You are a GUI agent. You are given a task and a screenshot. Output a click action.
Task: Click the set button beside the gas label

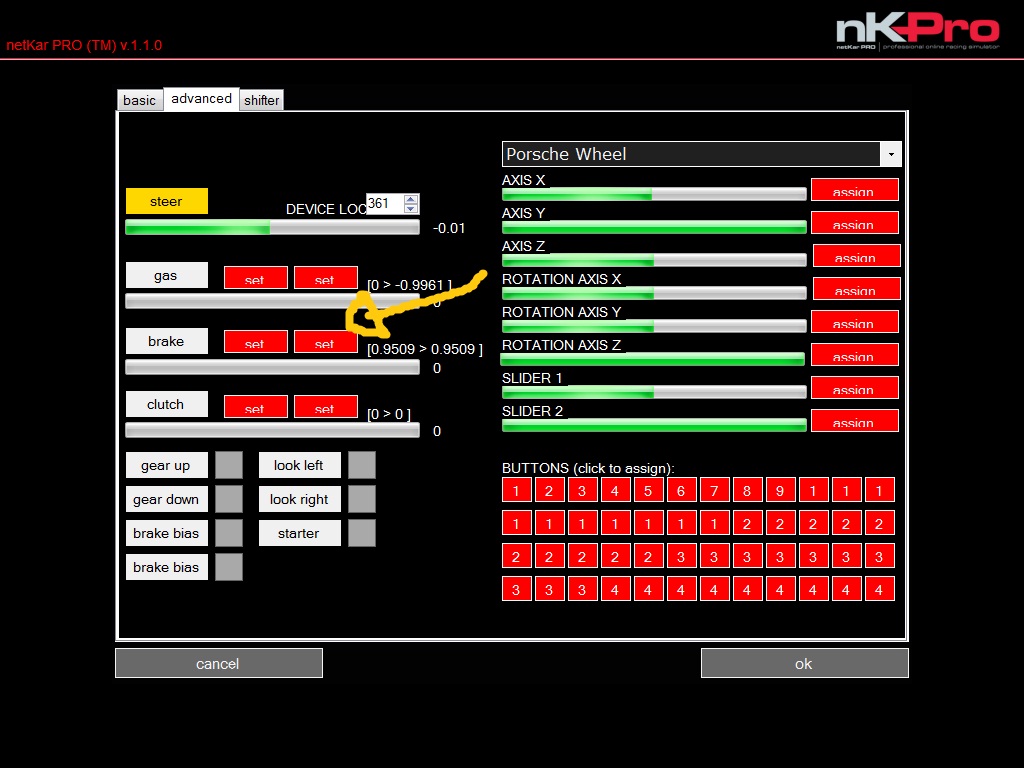point(255,278)
